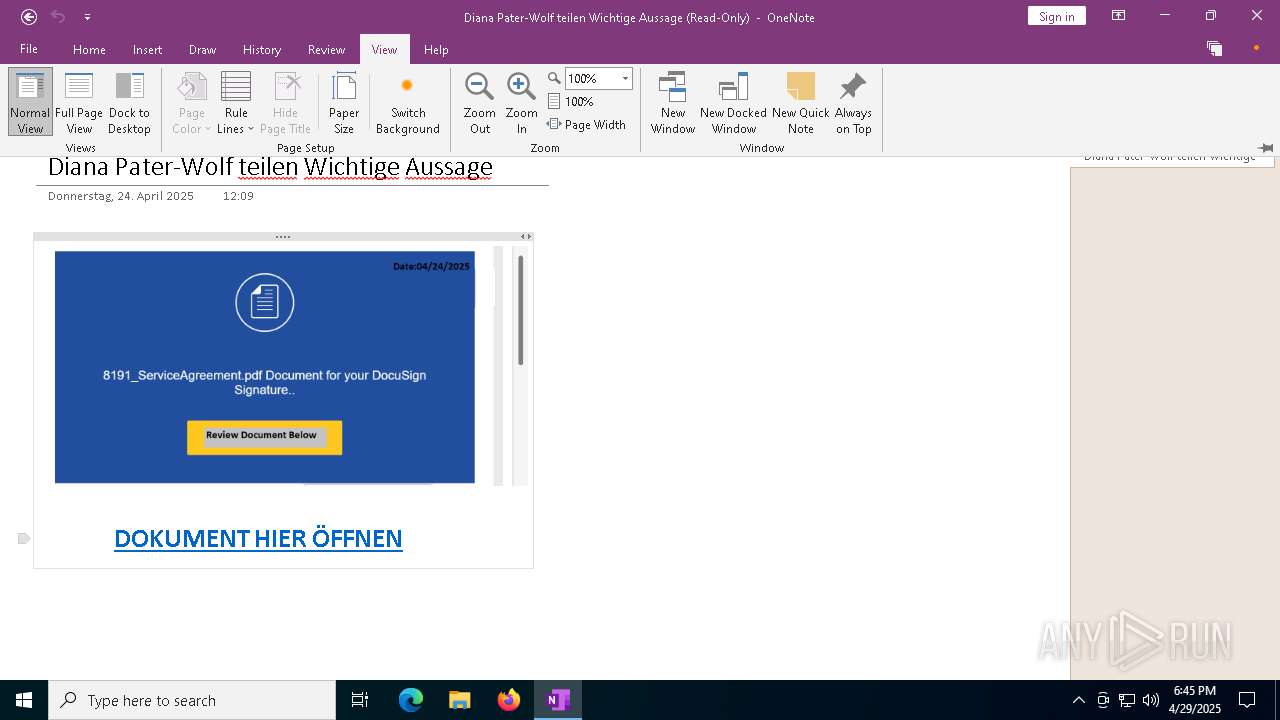Click the paragraph tag handle beside the link
The width and height of the screenshot is (1280, 720).
point(24,538)
